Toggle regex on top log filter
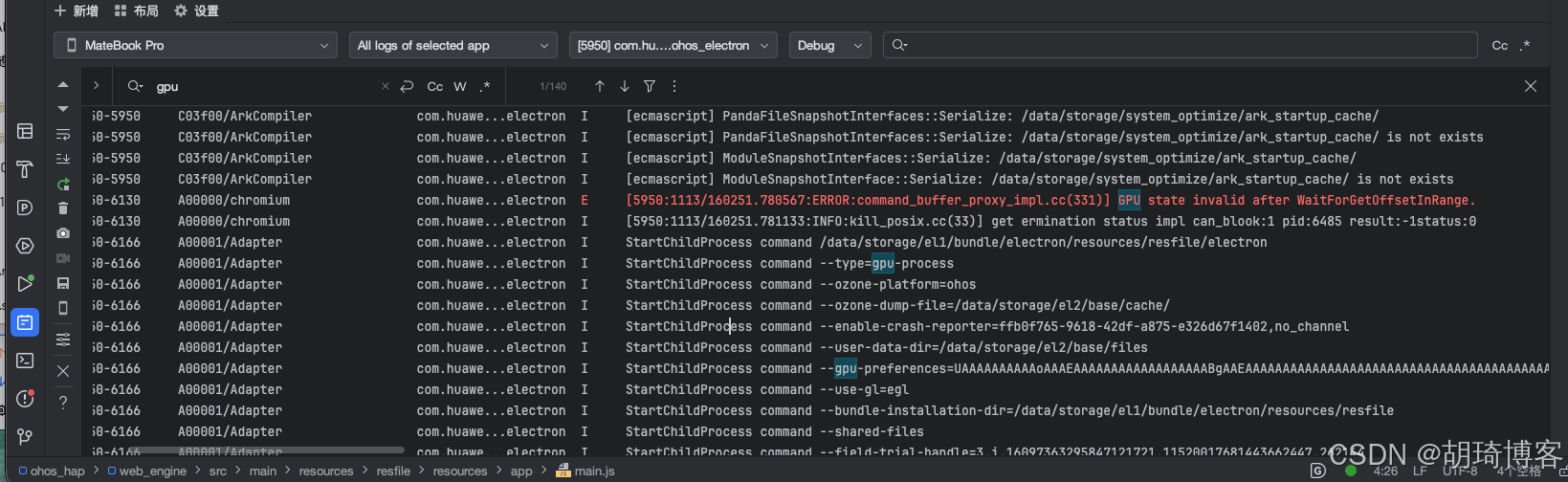 (x=1525, y=45)
